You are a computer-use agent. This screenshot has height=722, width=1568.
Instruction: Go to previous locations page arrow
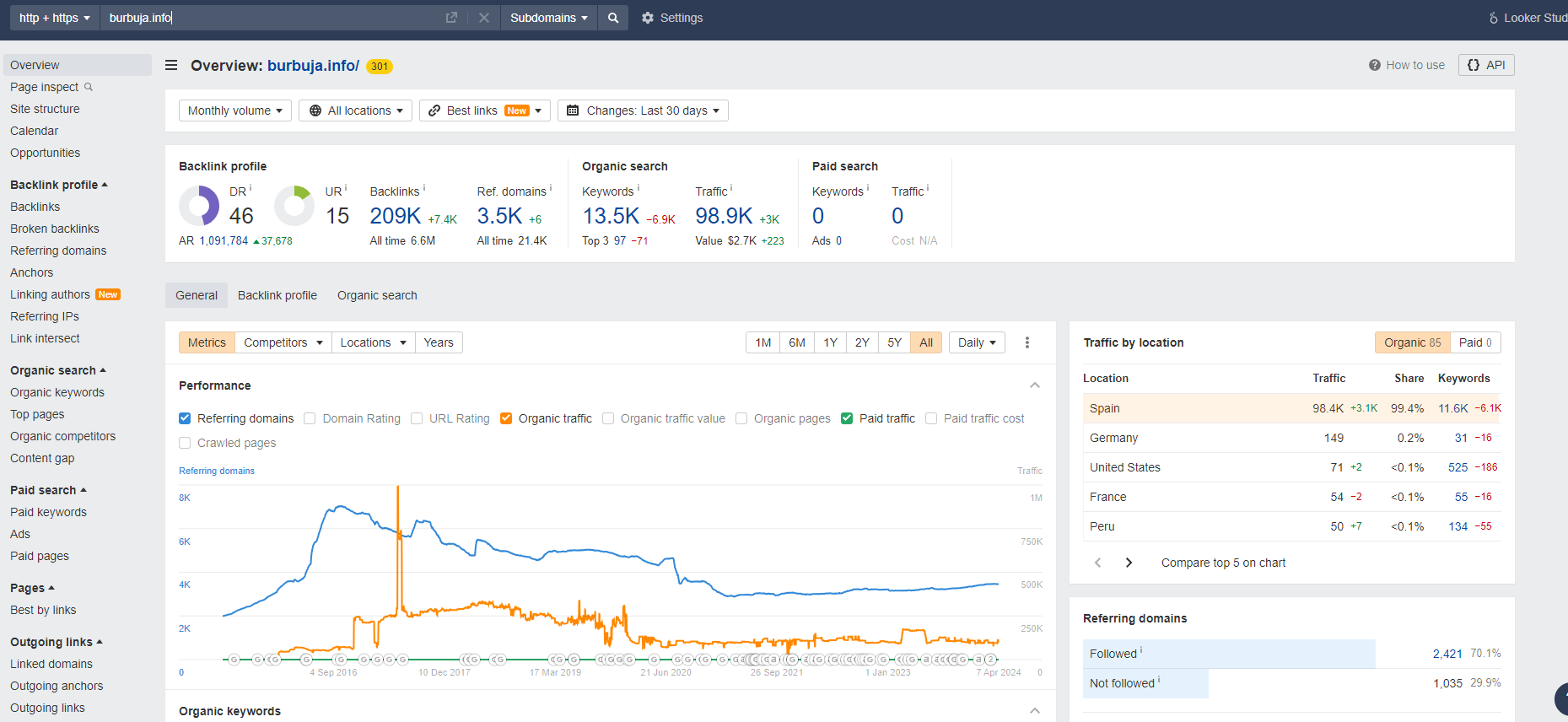pos(1097,563)
